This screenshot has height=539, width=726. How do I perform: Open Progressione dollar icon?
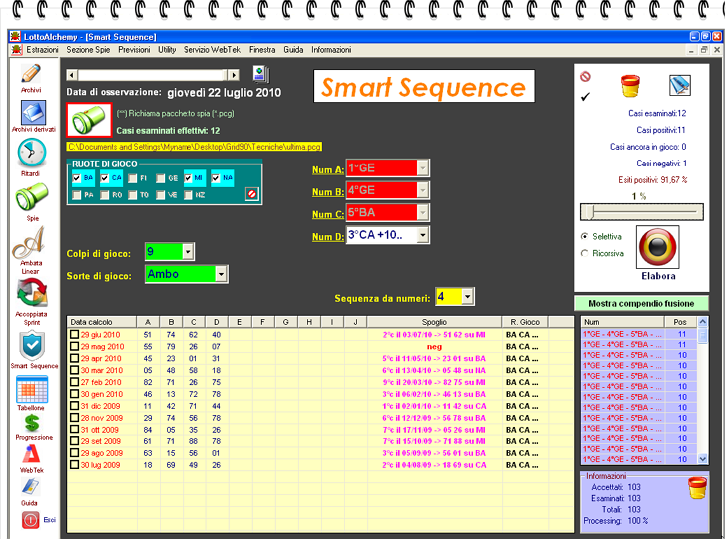pos(32,423)
